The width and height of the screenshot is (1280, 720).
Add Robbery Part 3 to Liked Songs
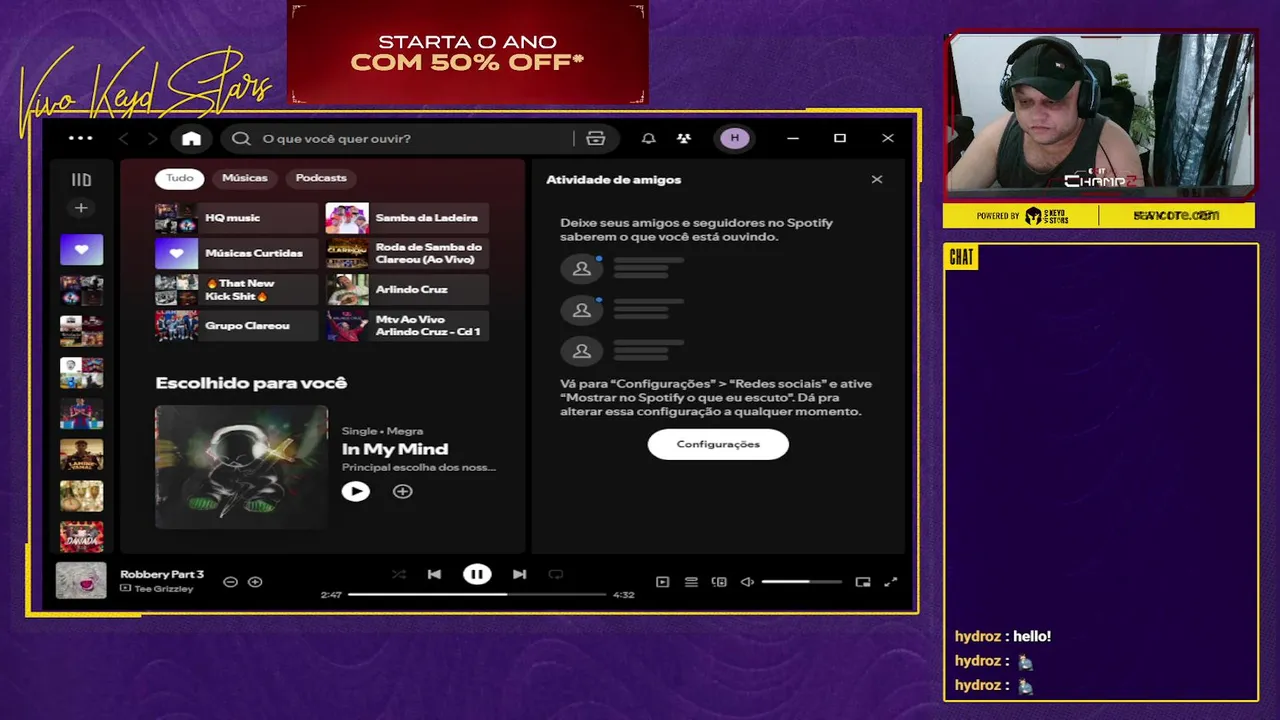[255, 582]
